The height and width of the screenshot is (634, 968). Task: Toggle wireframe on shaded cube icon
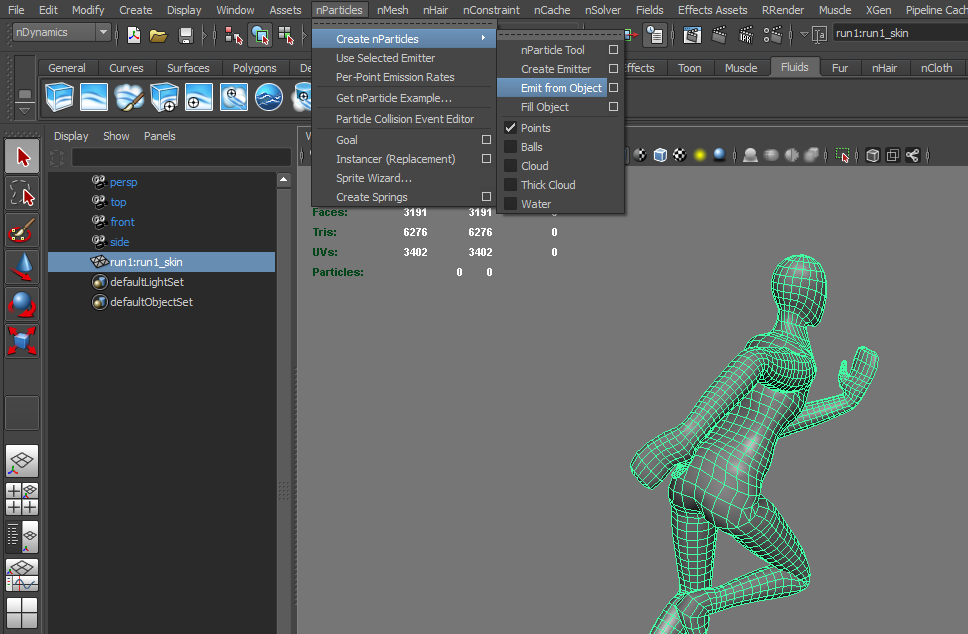point(660,155)
